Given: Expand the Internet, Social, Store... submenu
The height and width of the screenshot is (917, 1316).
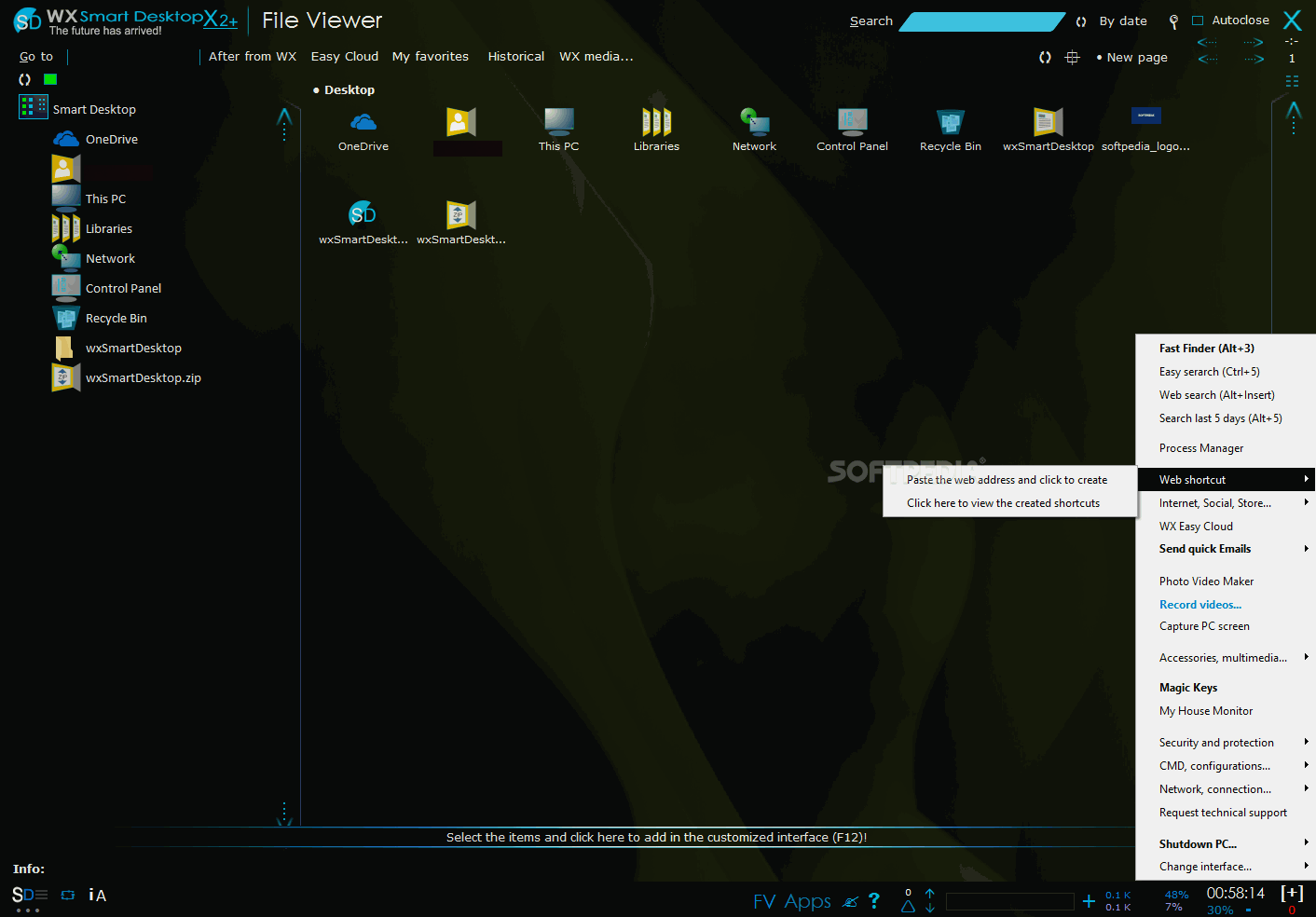Looking at the screenshot, I should point(1226,503).
